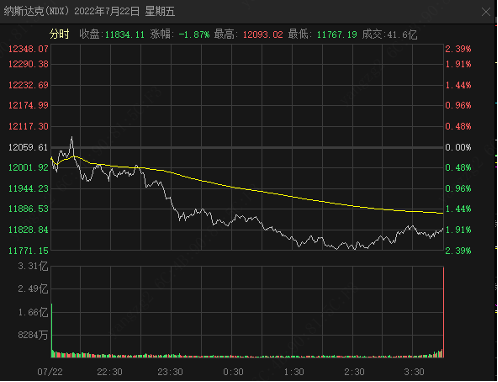Screen dimensions: 498x382
Task: Click price axis label 12232.69
Action: pyautogui.click(x=28, y=85)
